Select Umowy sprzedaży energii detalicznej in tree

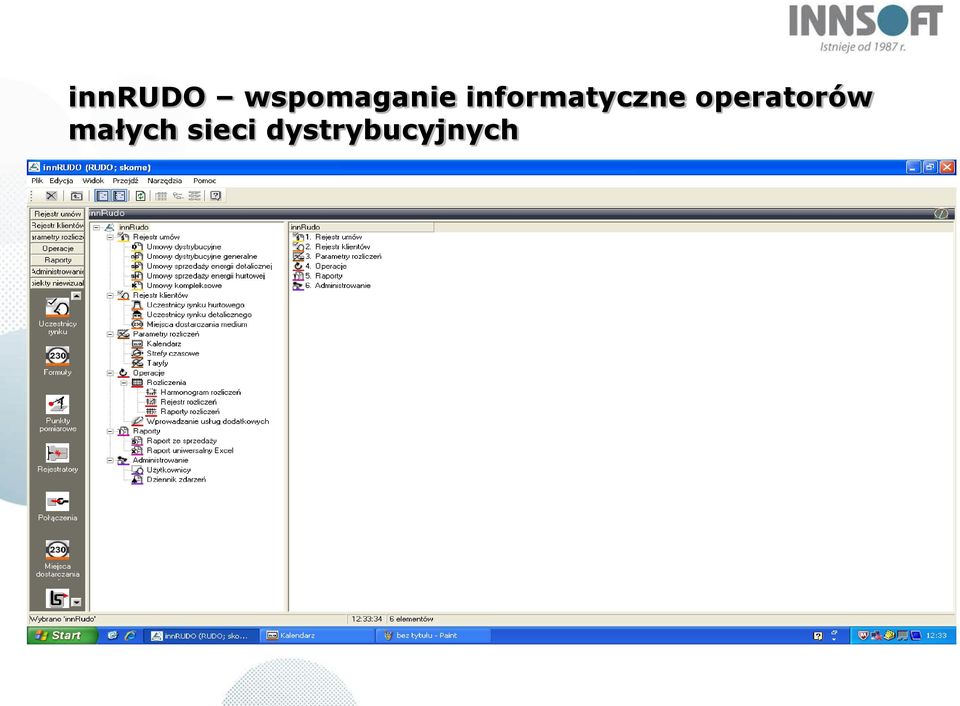click(209, 266)
